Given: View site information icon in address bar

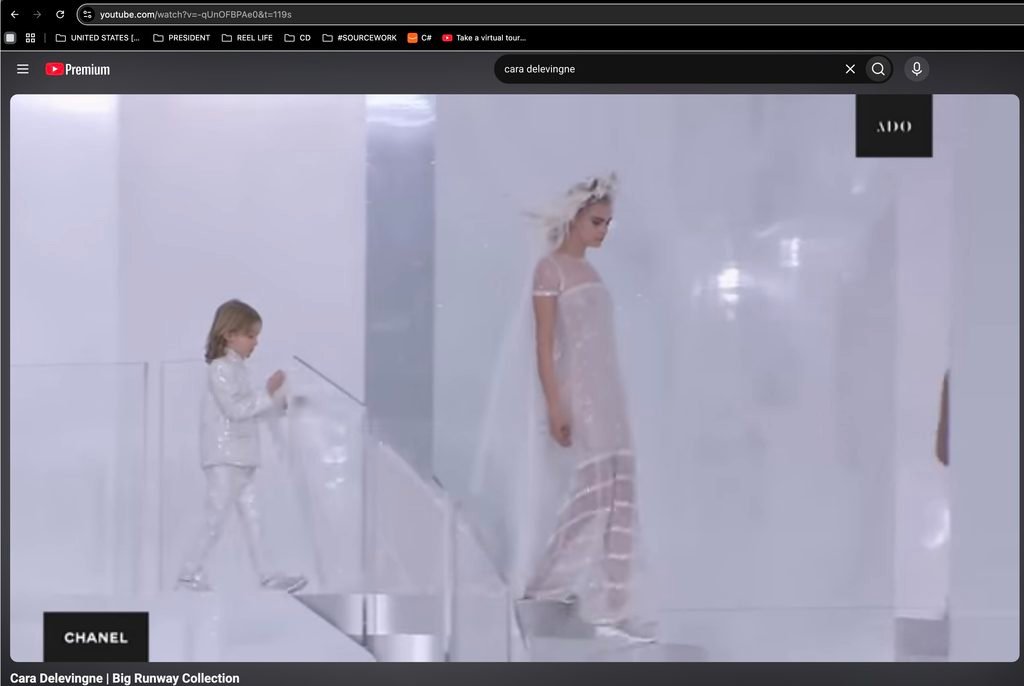Looking at the screenshot, I should (88, 14).
